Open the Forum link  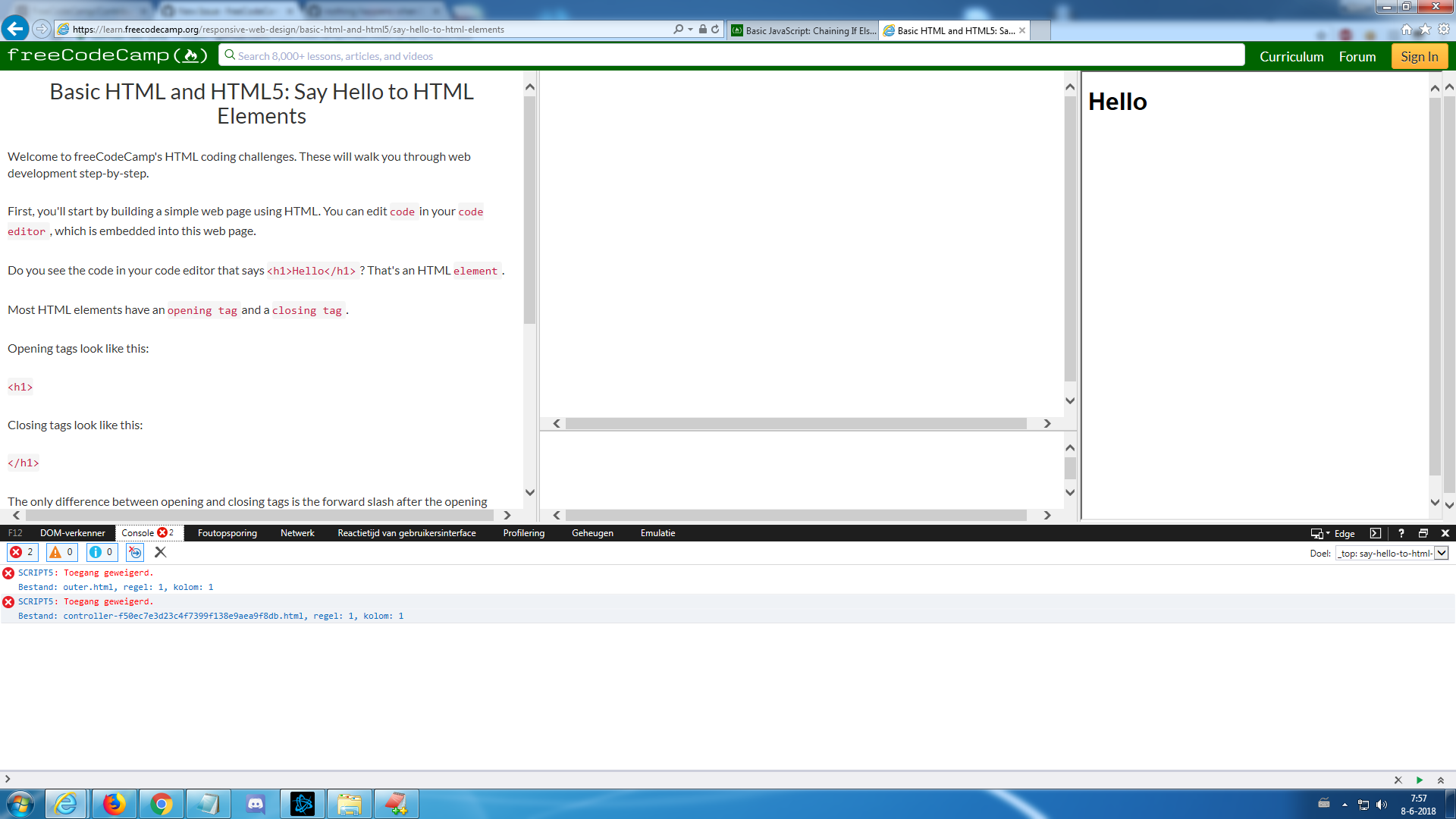pyautogui.click(x=1357, y=56)
